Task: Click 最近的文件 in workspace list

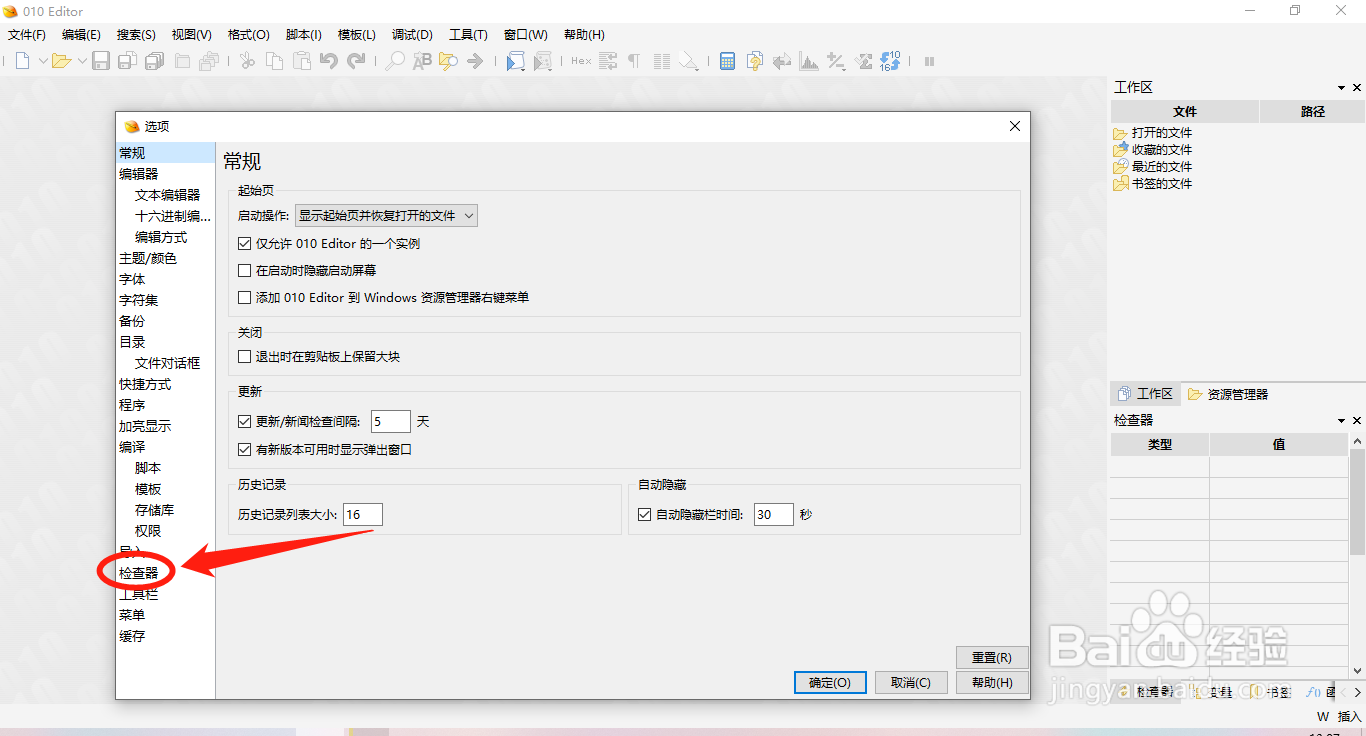Action: 1162,167
